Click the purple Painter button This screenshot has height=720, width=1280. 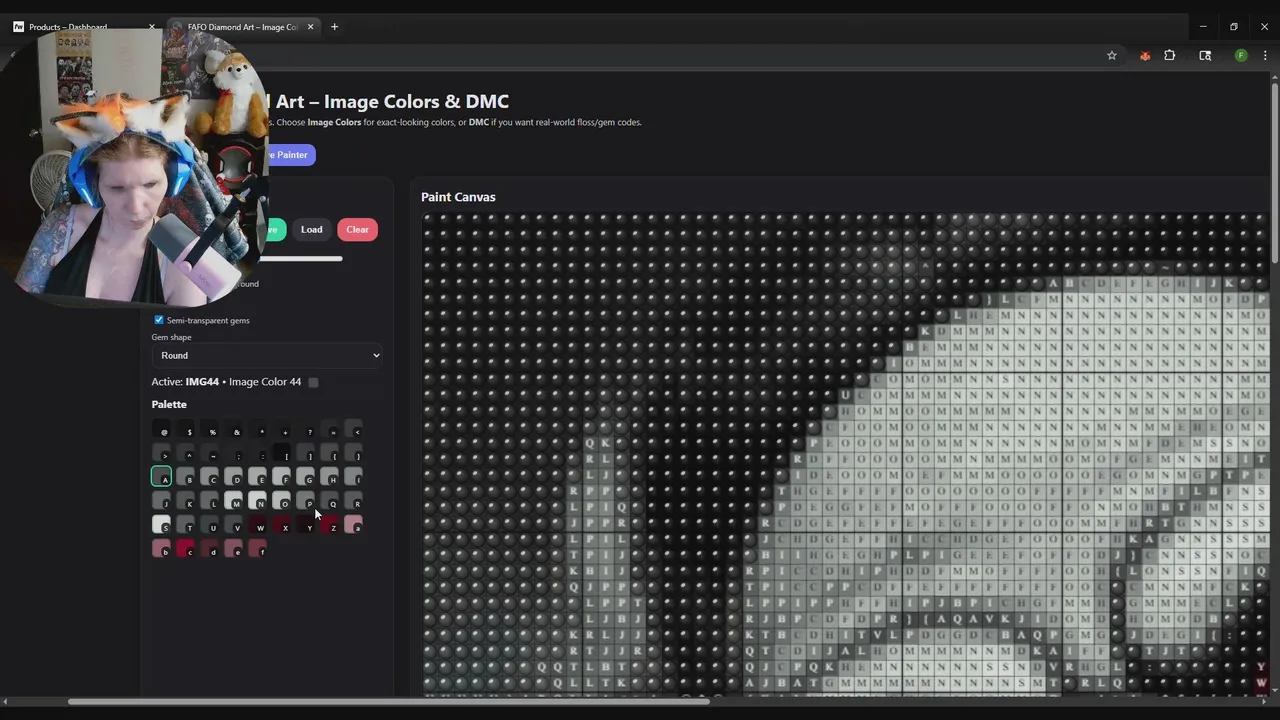(x=290, y=155)
